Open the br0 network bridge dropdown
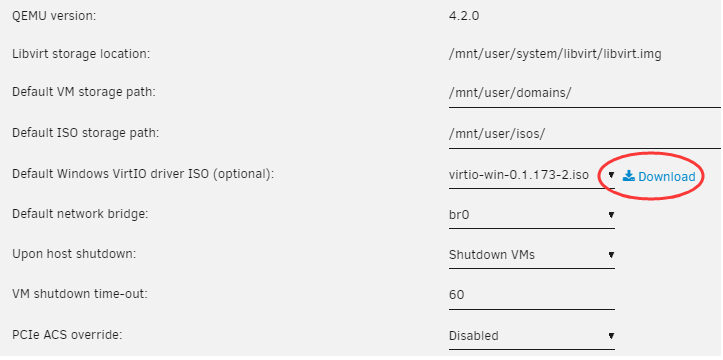Image resolution: width=723 pixels, height=360 pixels. (532, 215)
